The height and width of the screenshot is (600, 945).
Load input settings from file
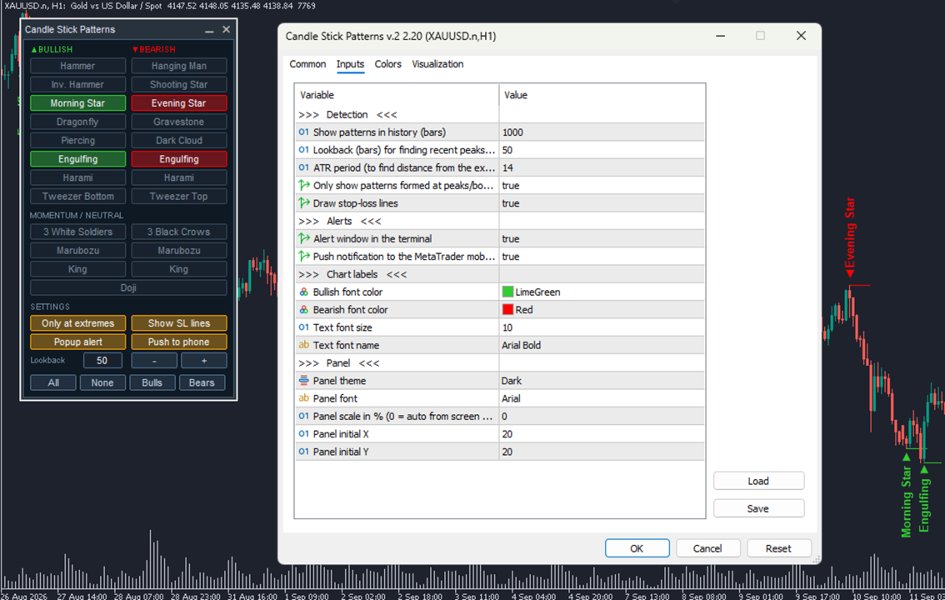pyautogui.click(x=758, y=481)
